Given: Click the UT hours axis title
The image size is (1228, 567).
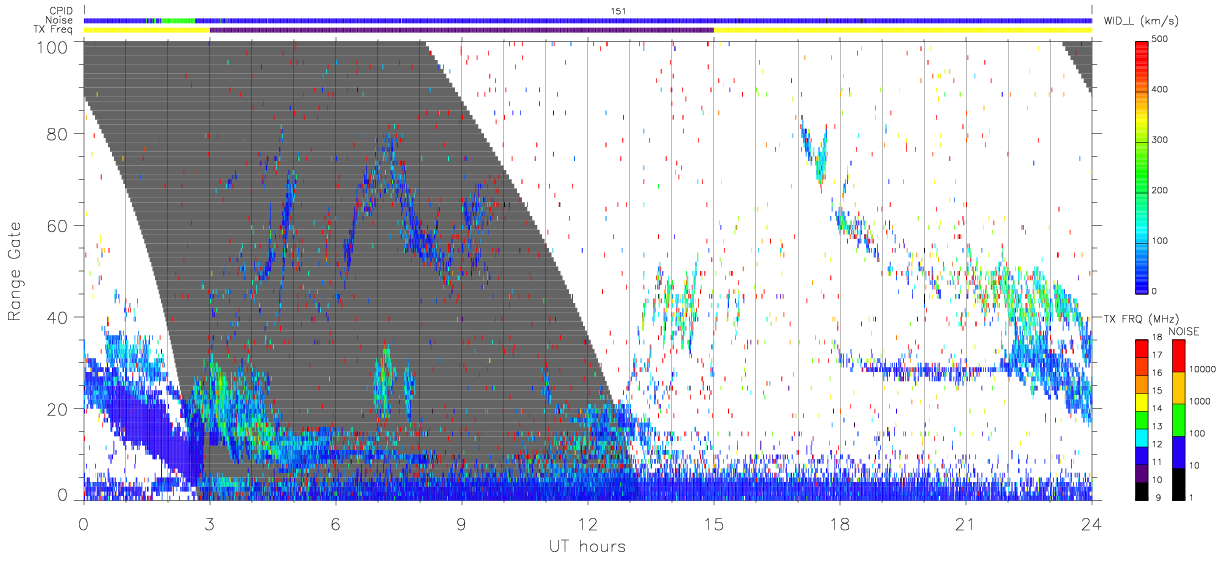Looking at the screenshot, I should [x=586, y=546].
